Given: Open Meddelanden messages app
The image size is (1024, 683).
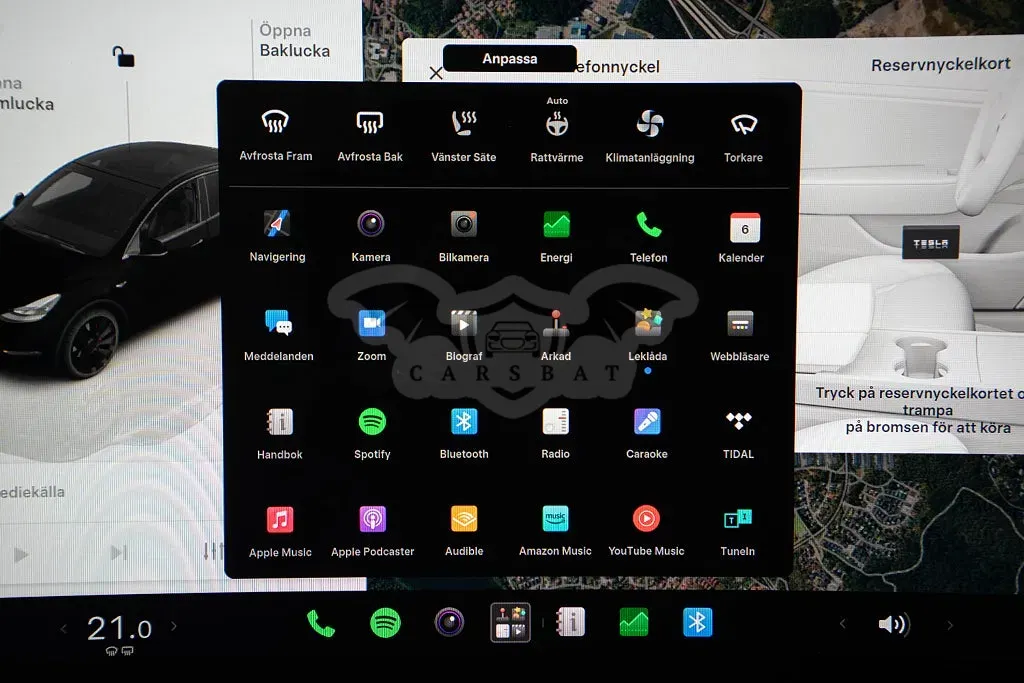Looking at the screenshot, I should point(279,335).
